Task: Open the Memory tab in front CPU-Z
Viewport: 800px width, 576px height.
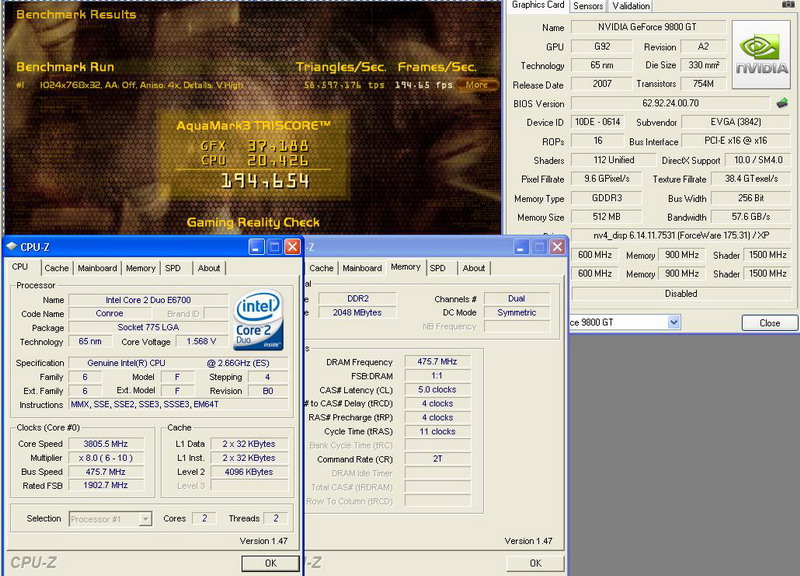Action: point(140,268)
